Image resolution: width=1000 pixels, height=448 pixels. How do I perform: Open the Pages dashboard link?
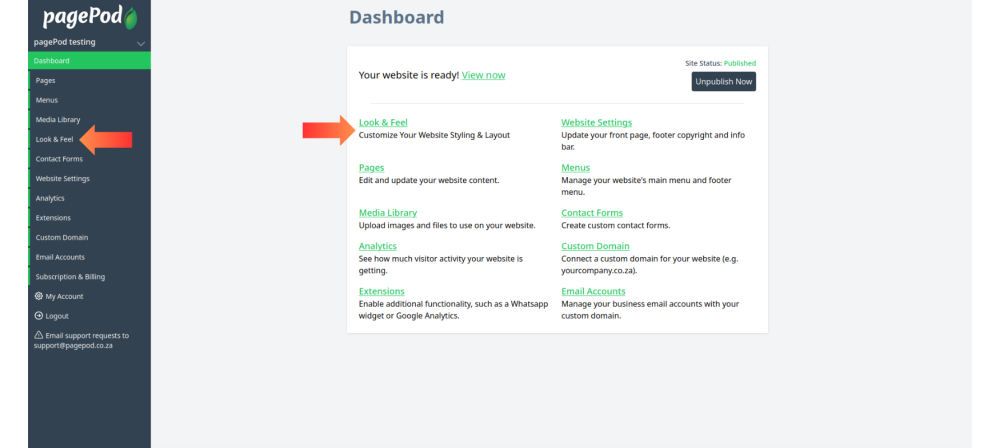pyautogui.click(x=372, y=167)
